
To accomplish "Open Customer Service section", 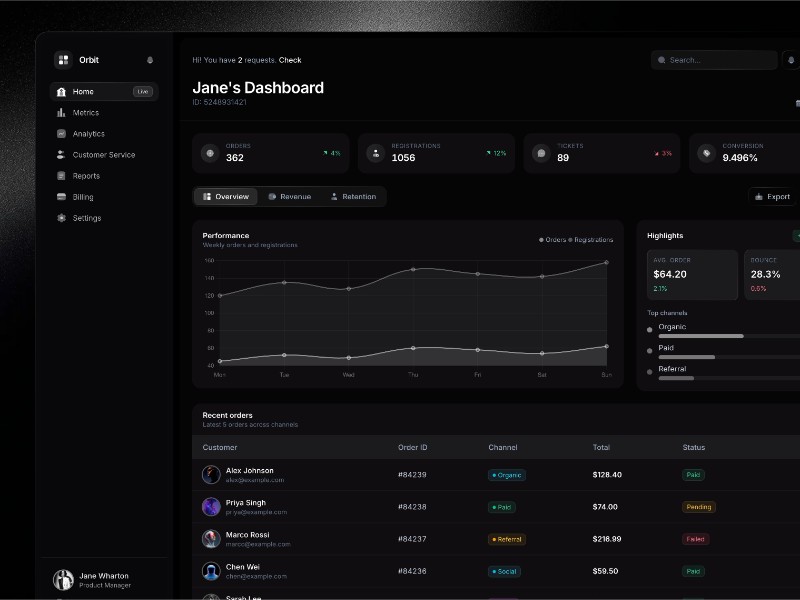I will (103, 155).
